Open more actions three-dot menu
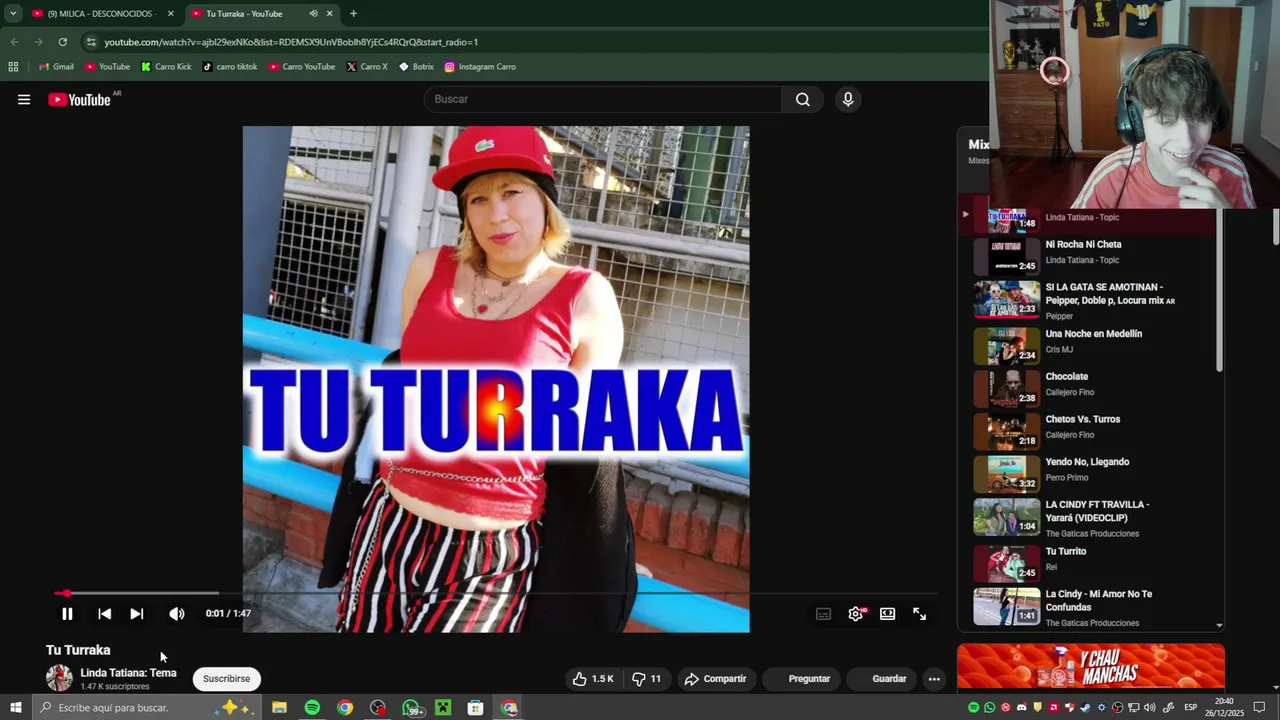The width and height of the screenshot is (1280, 720). pos(934,679)
